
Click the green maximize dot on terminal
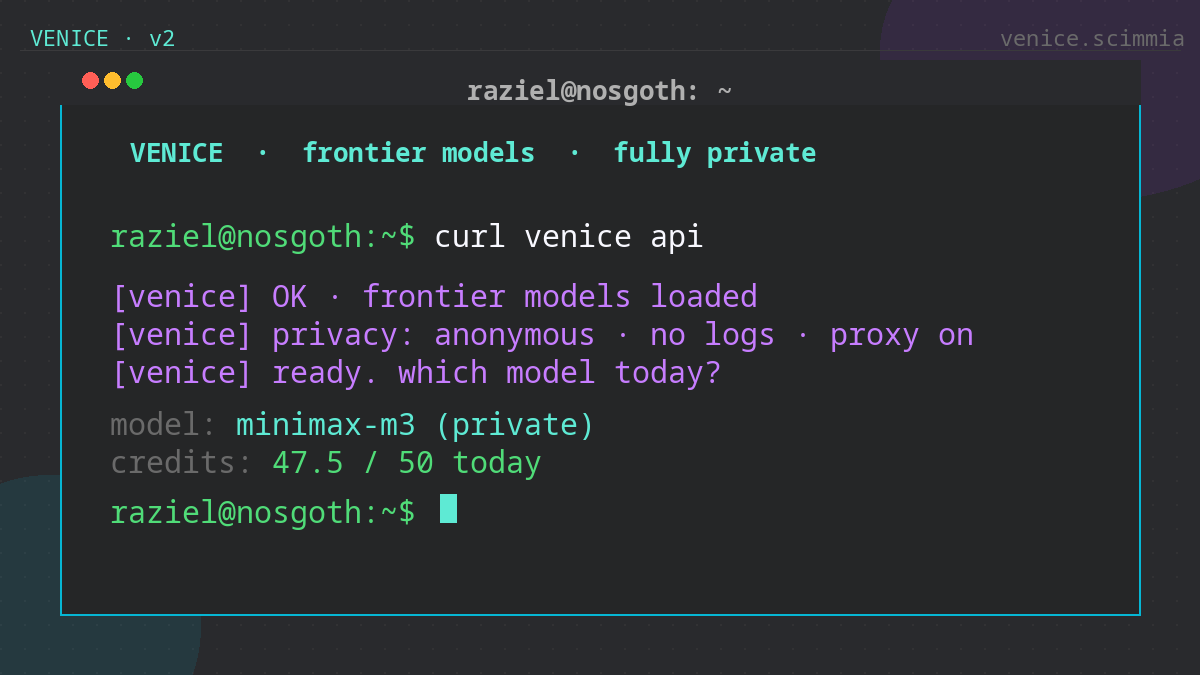[134, 80]
